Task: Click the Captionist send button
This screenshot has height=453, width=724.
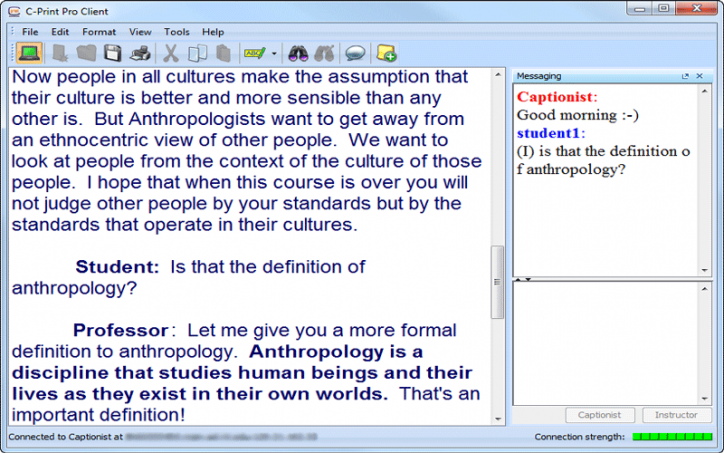Action: [600, 415]
